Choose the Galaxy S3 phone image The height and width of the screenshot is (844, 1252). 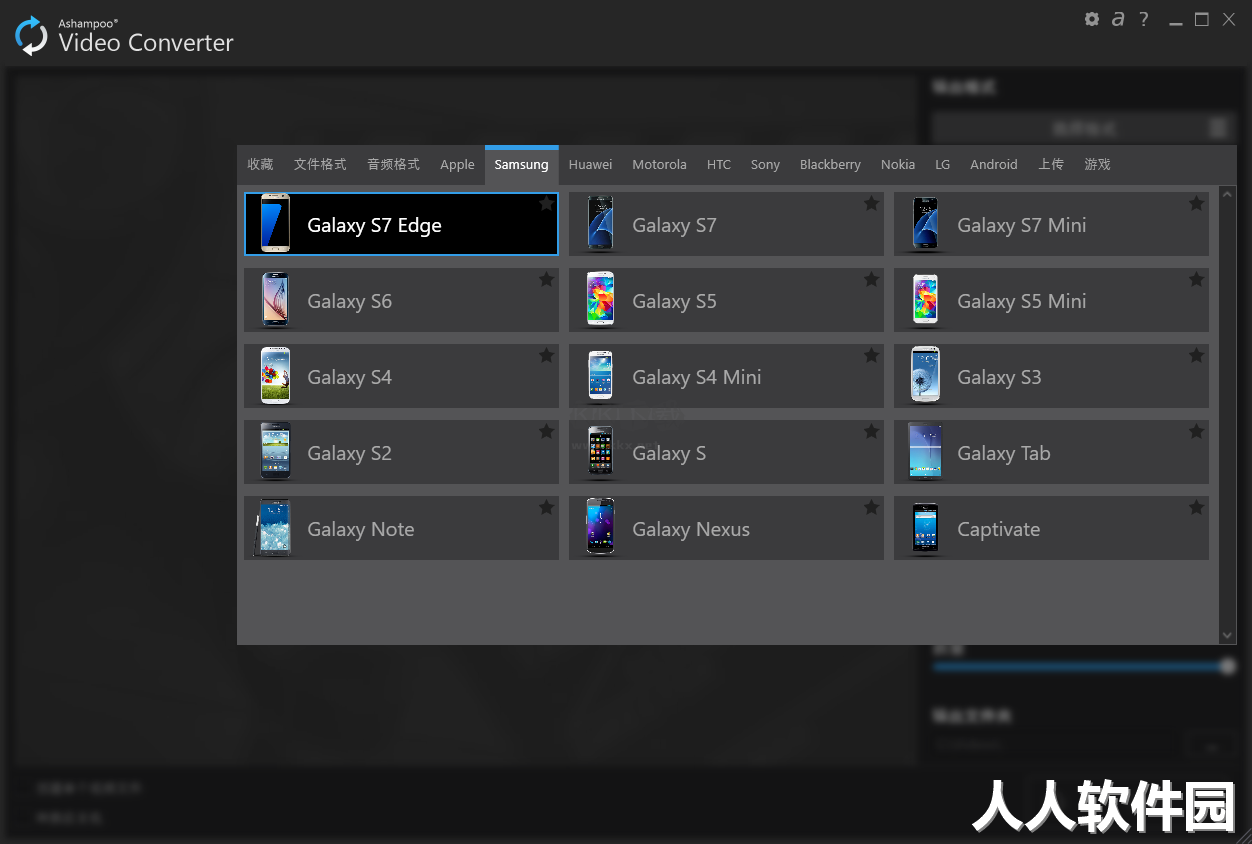(x=925, y=376)
